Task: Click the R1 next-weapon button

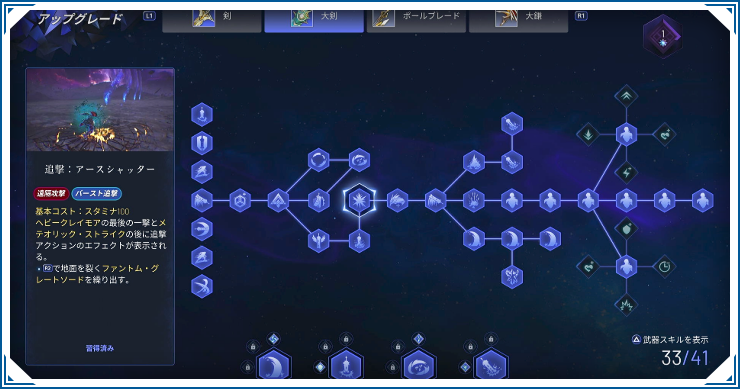Action: (x=581, y=16)
